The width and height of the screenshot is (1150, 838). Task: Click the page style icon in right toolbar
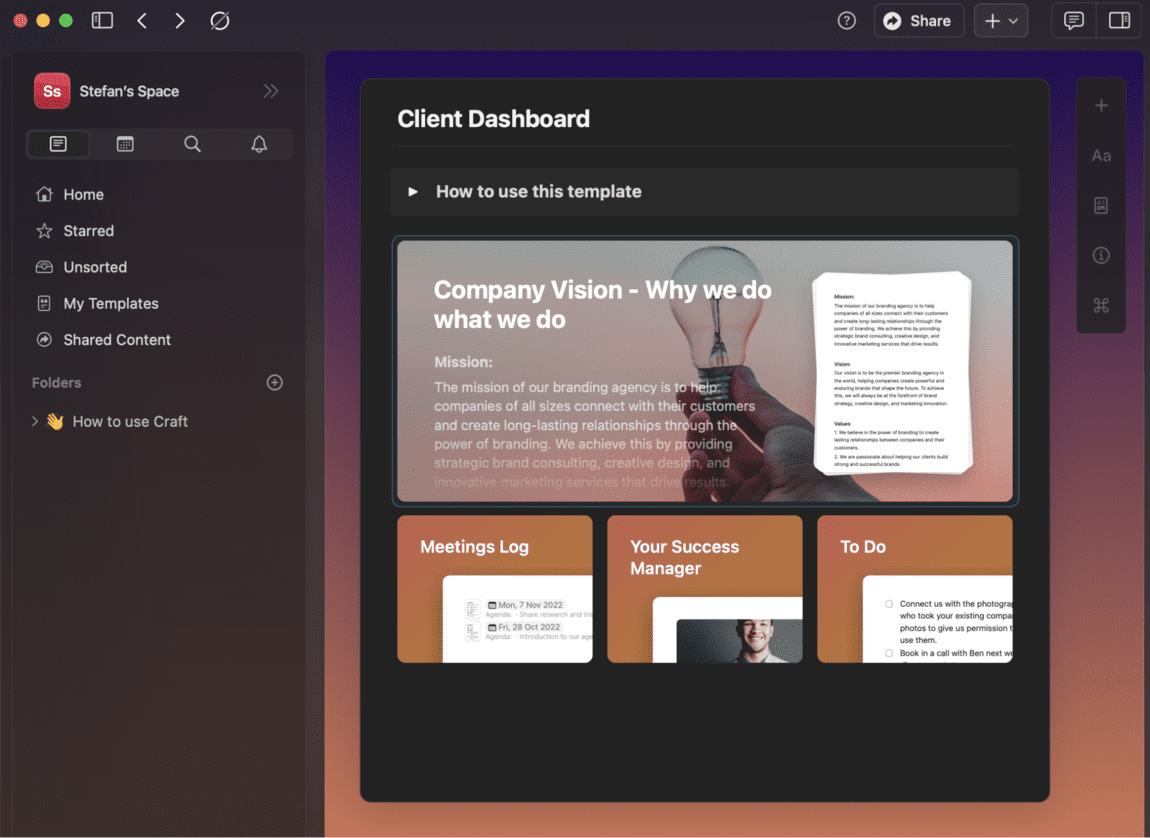coord(1101,205)
